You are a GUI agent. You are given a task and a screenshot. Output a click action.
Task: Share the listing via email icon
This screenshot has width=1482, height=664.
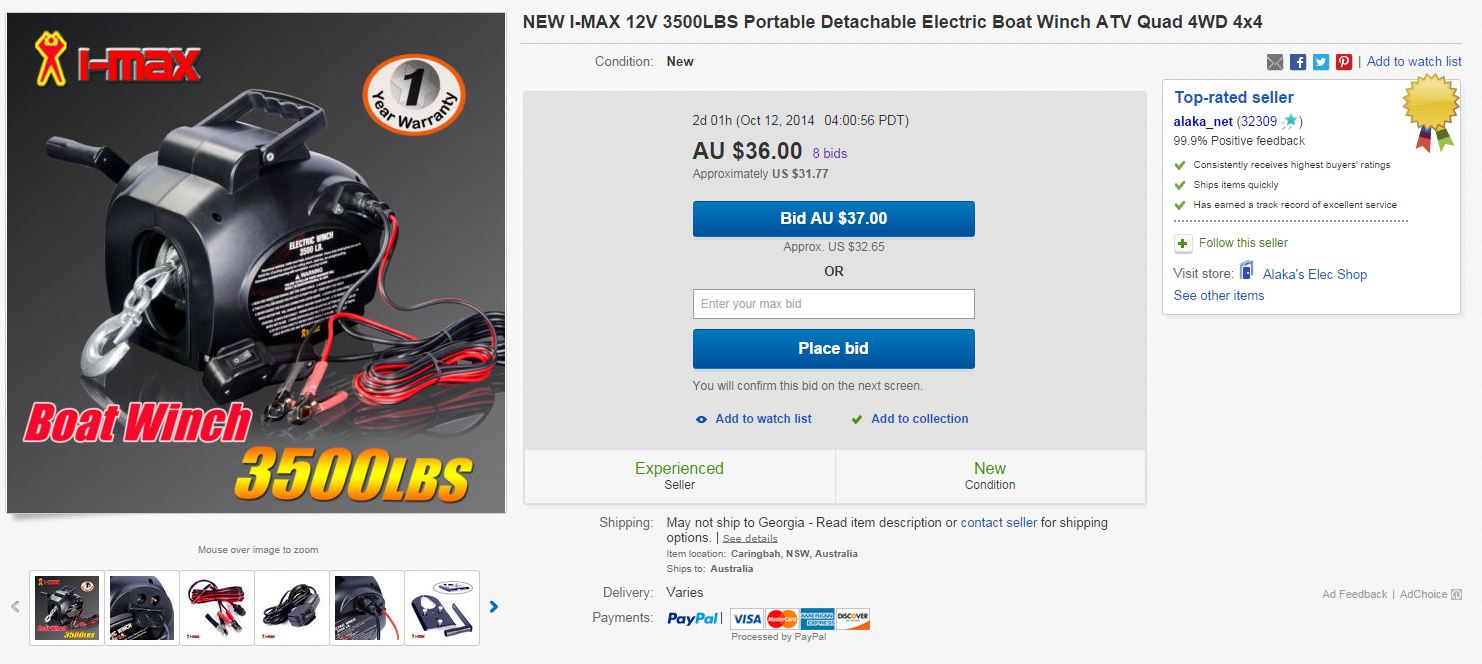pyautogui.click(x=1274, y=62)
